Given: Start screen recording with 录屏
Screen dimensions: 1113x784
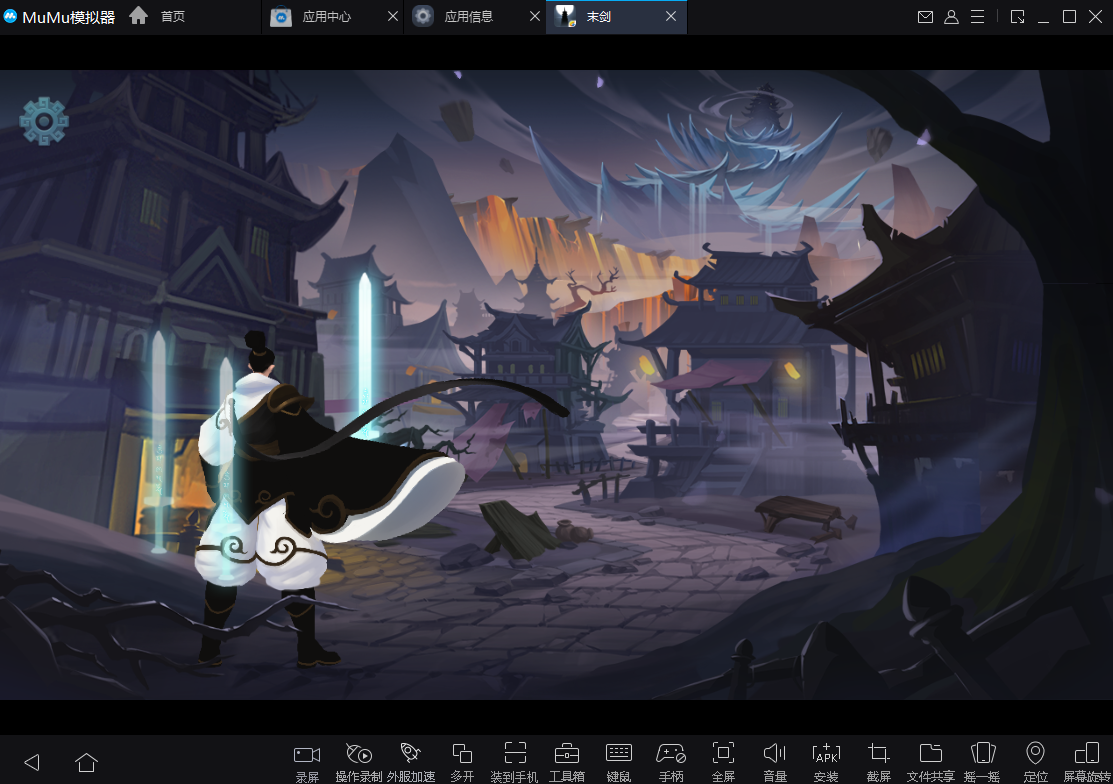Looking at the screenshot, I should (307, 763).
